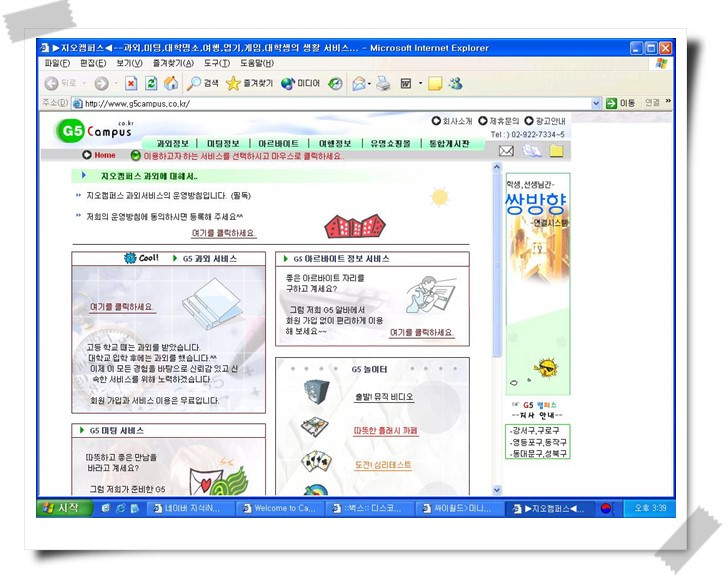Screen dimensions: 727x580
Task: Click the playing cards icon in G5 놀이터
Action: 316,461
